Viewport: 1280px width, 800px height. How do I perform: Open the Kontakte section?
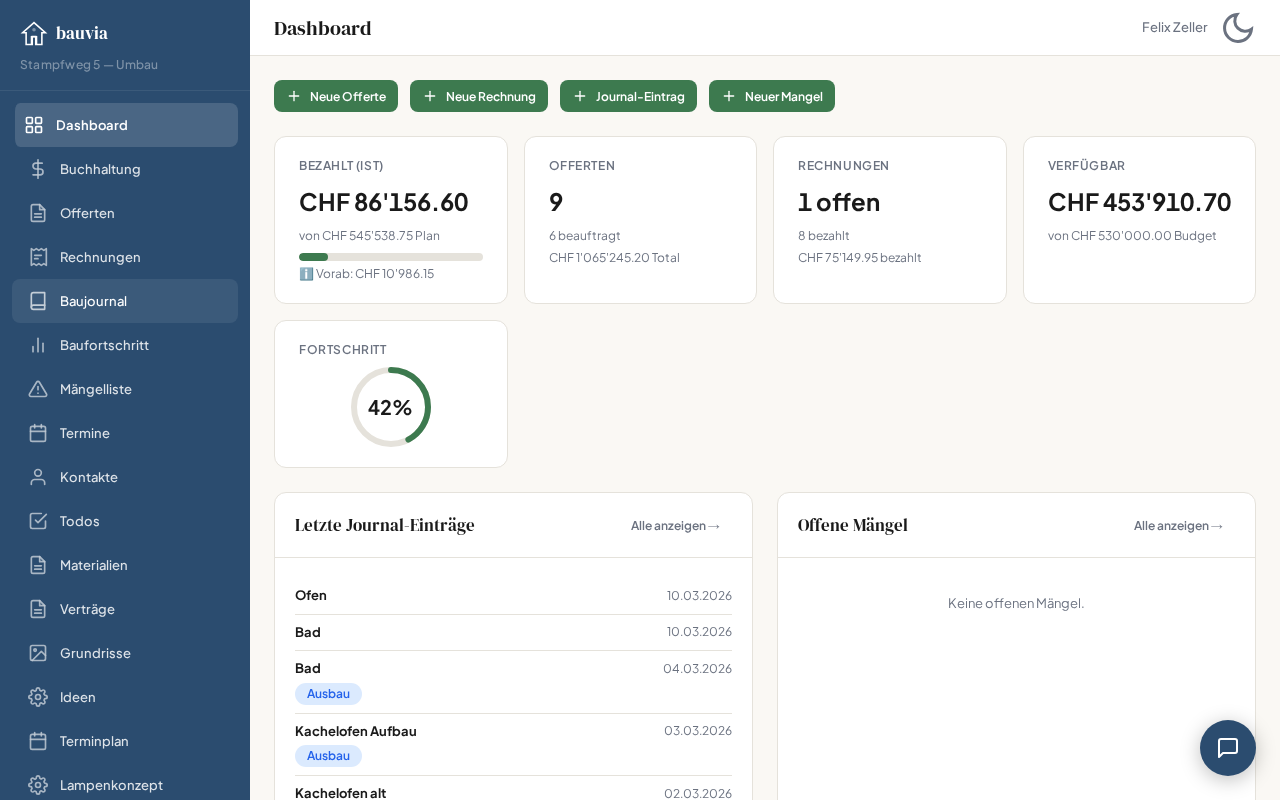coord(88,477)
